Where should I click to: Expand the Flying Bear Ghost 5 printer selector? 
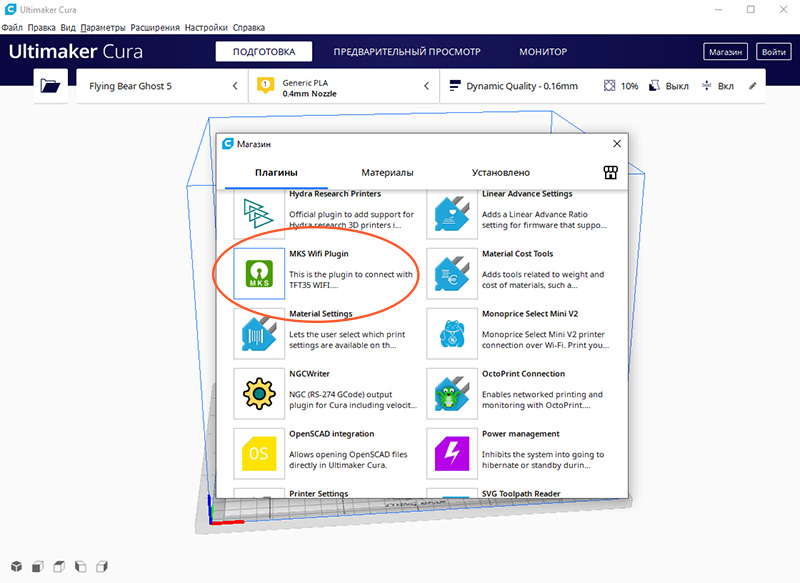pyautogui.click(x=162, y=86)
